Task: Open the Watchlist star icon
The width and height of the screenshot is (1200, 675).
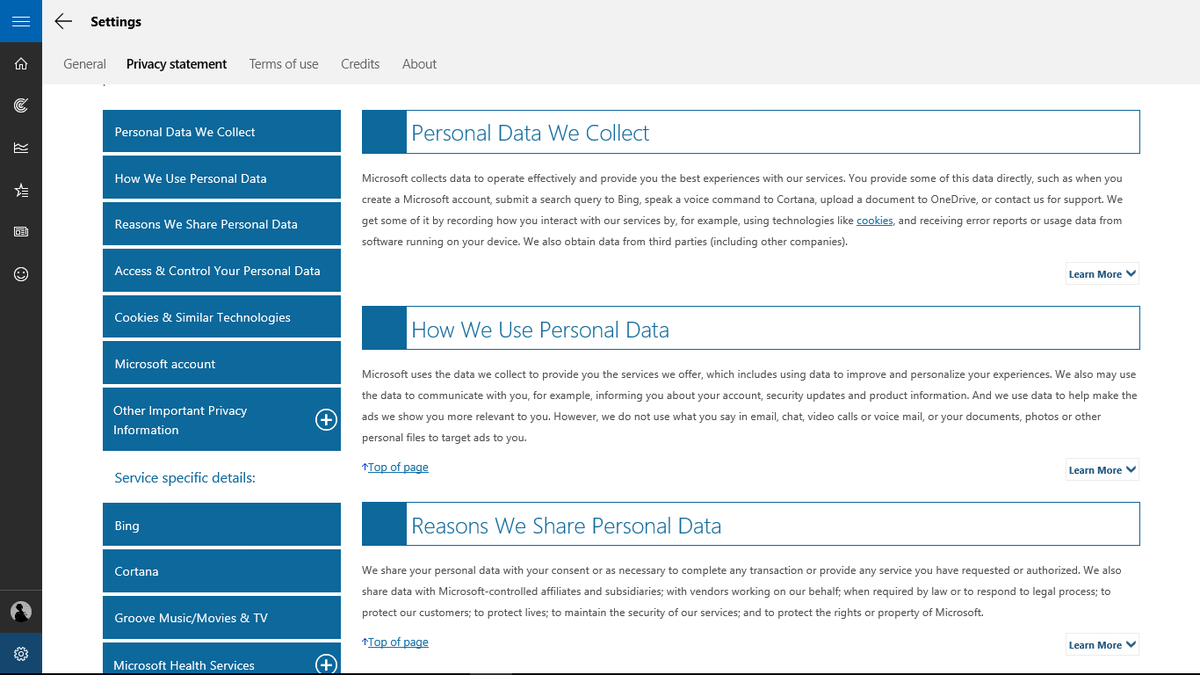Action: [20, 189]
